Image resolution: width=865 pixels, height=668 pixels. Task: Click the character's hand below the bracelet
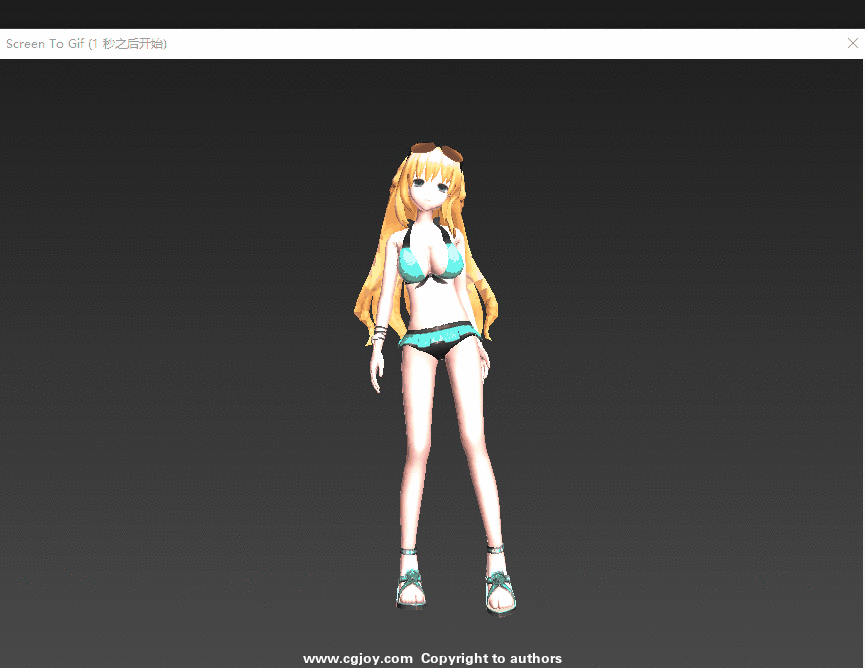tap(377, 372)
